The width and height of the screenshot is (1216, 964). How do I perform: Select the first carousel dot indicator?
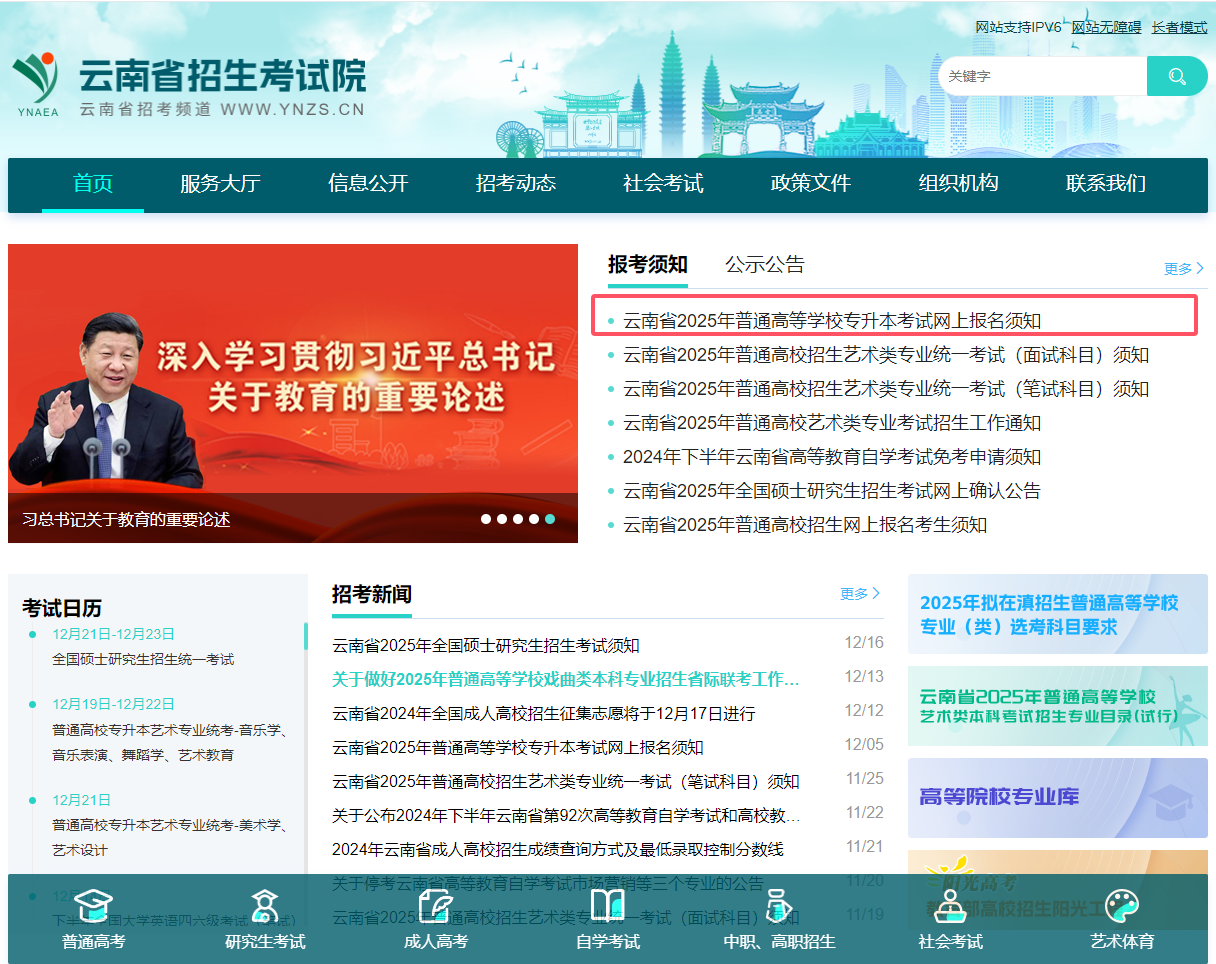486,519
